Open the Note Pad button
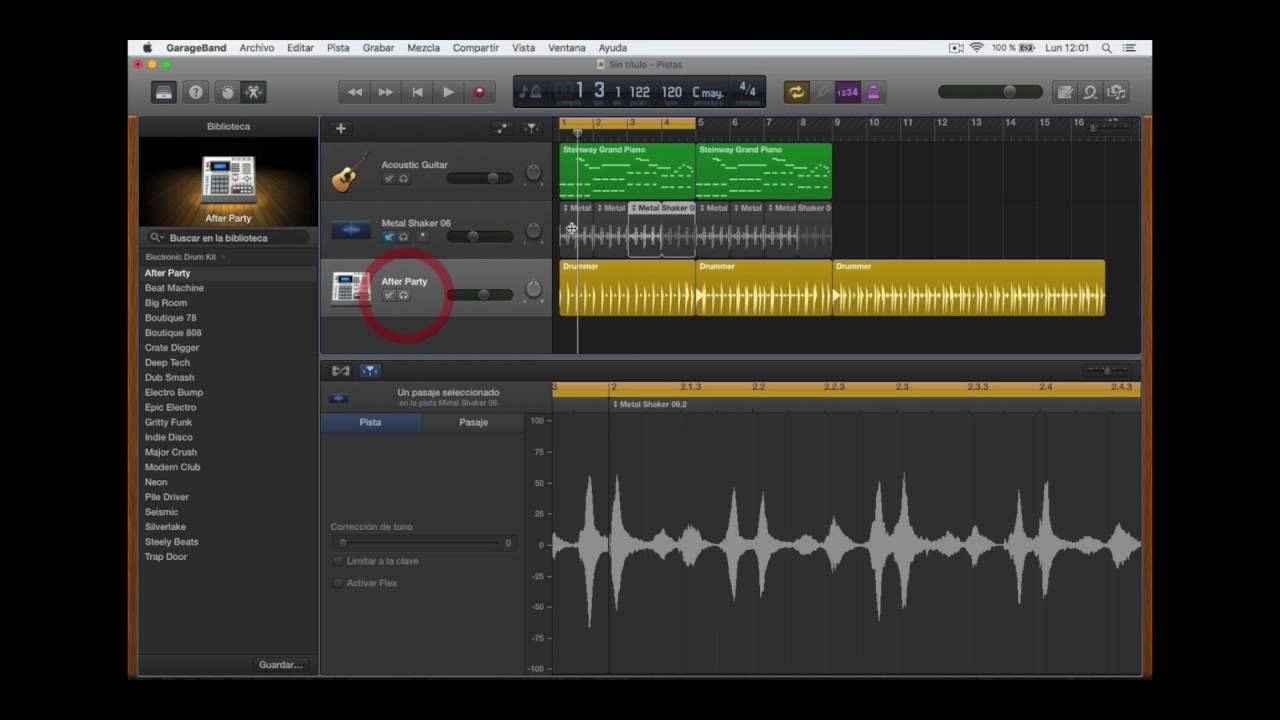This screenshot has width=1280, height=720. pos(1065,92)
